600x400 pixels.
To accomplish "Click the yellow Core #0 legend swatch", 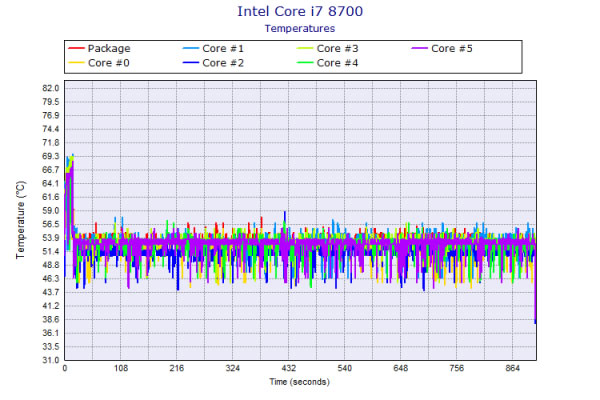I will (x=76, y=63).
